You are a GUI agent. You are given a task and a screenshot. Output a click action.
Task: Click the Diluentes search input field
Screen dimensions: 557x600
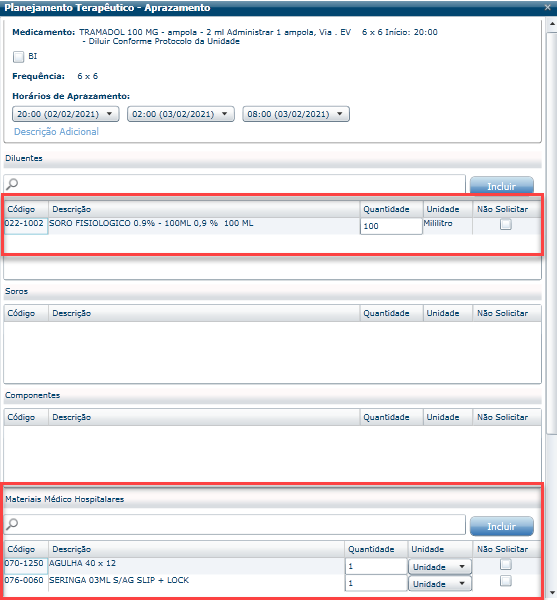click(x=234, y=184)
